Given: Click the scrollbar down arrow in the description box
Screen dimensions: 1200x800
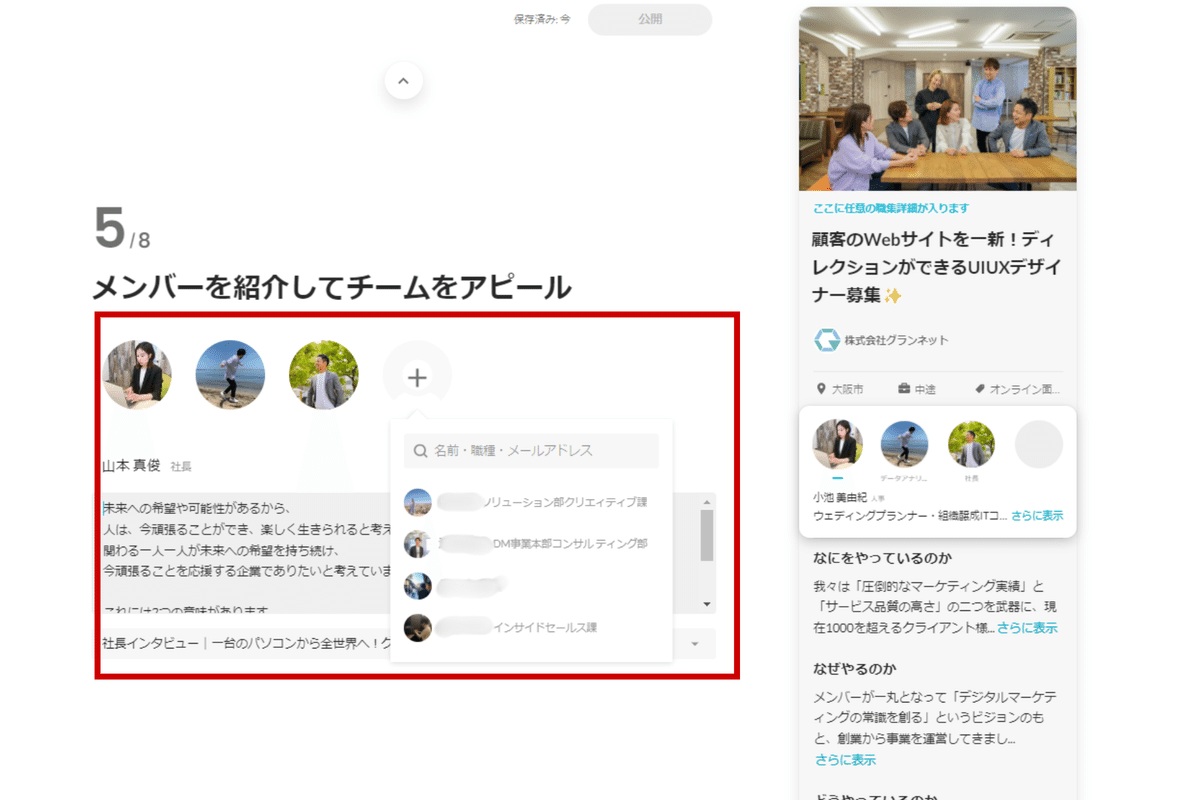Looking at the screenshot, I should [x=706, y=602].
